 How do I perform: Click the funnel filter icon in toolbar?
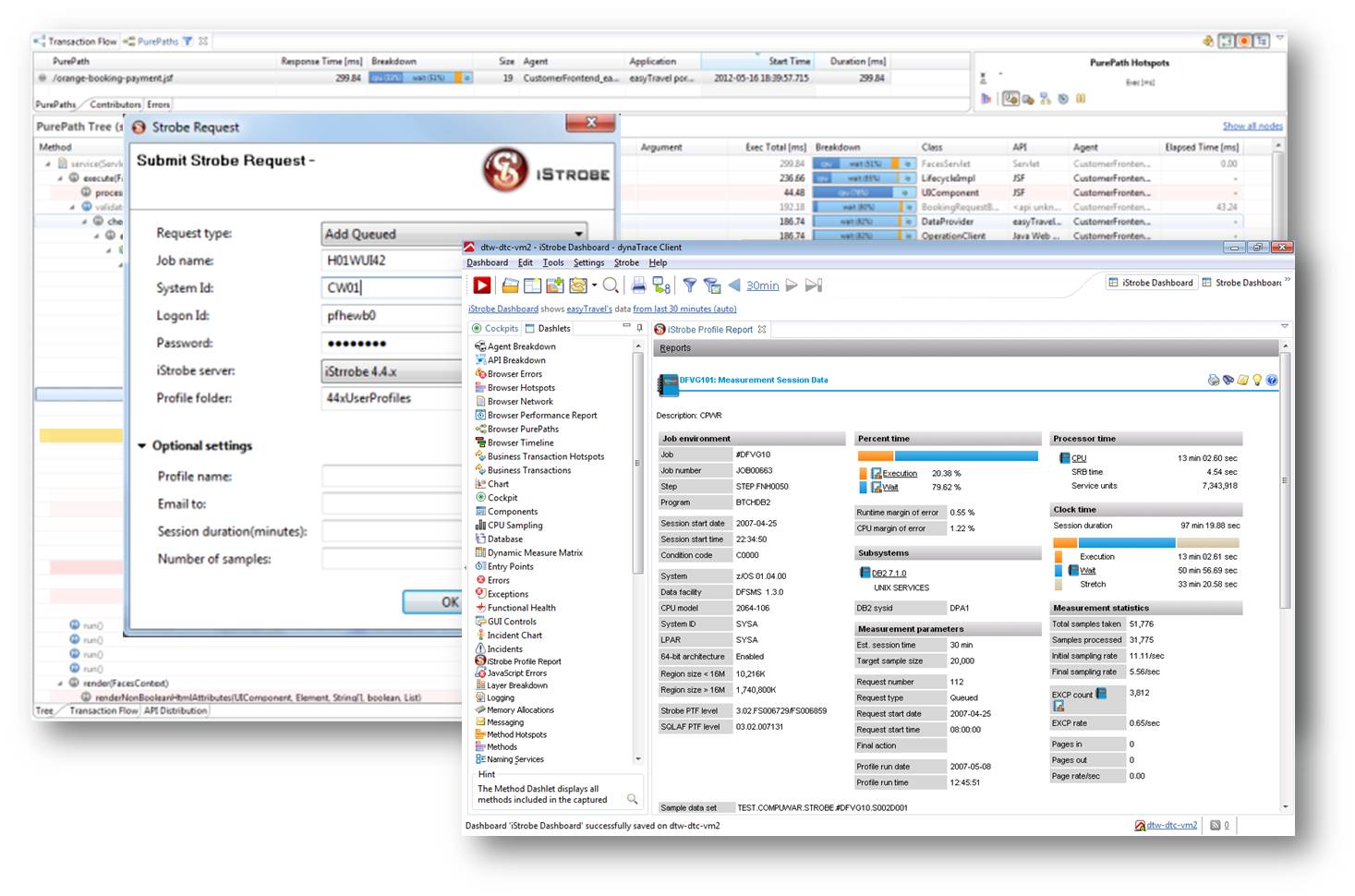point(689,285)
